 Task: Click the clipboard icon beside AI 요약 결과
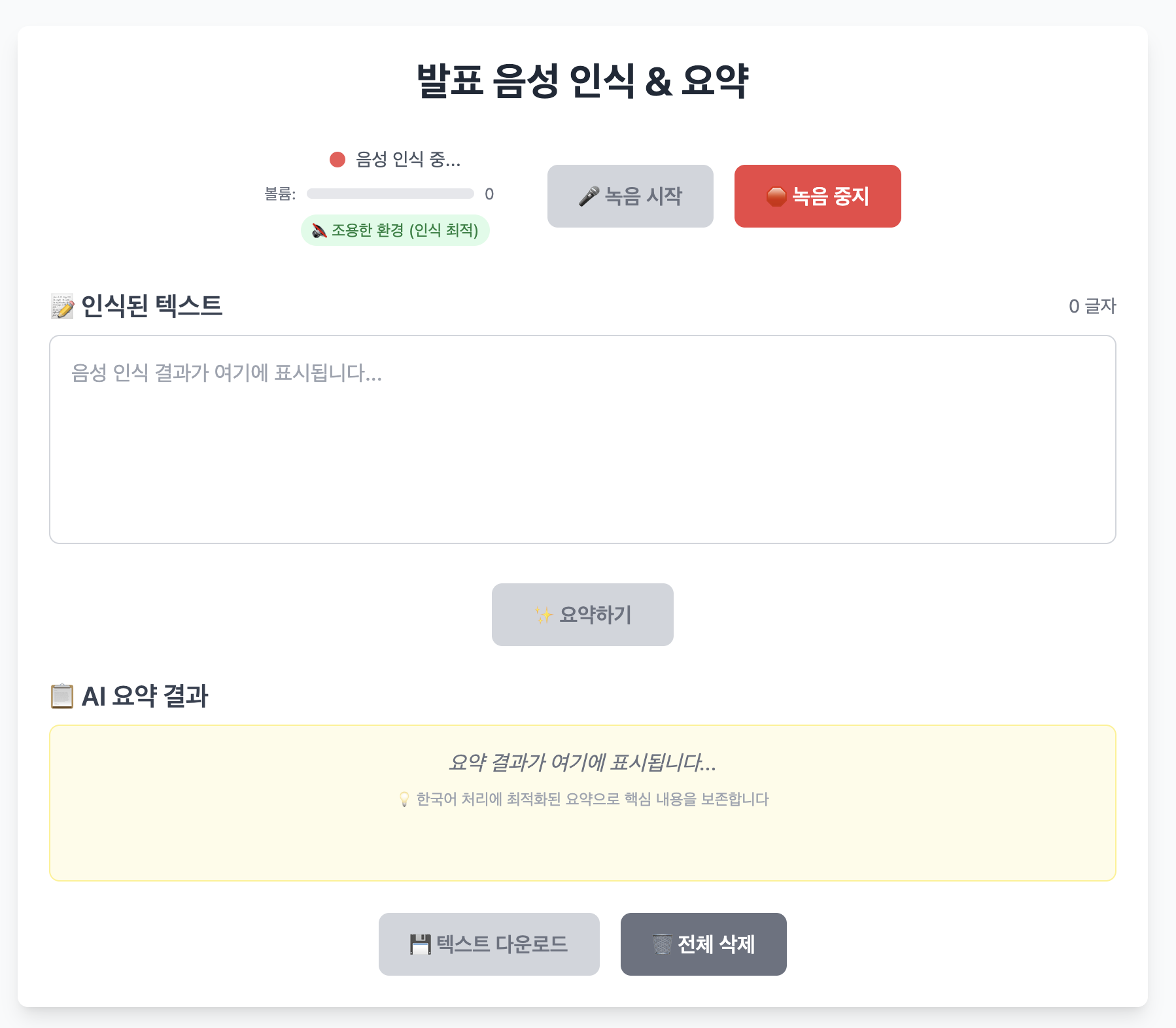(x=62, y=696)
